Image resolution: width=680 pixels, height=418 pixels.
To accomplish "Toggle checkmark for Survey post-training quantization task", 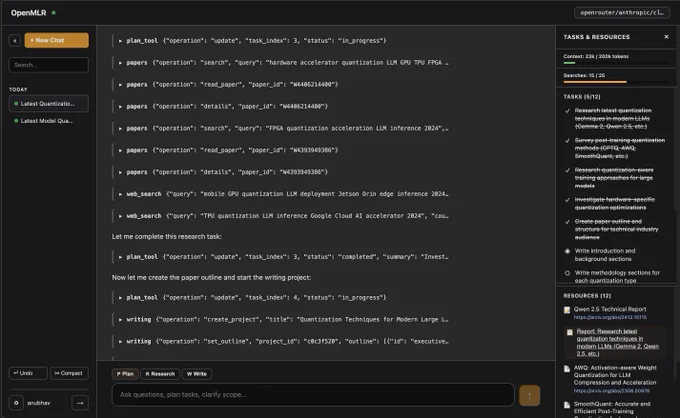I will 567,140.
